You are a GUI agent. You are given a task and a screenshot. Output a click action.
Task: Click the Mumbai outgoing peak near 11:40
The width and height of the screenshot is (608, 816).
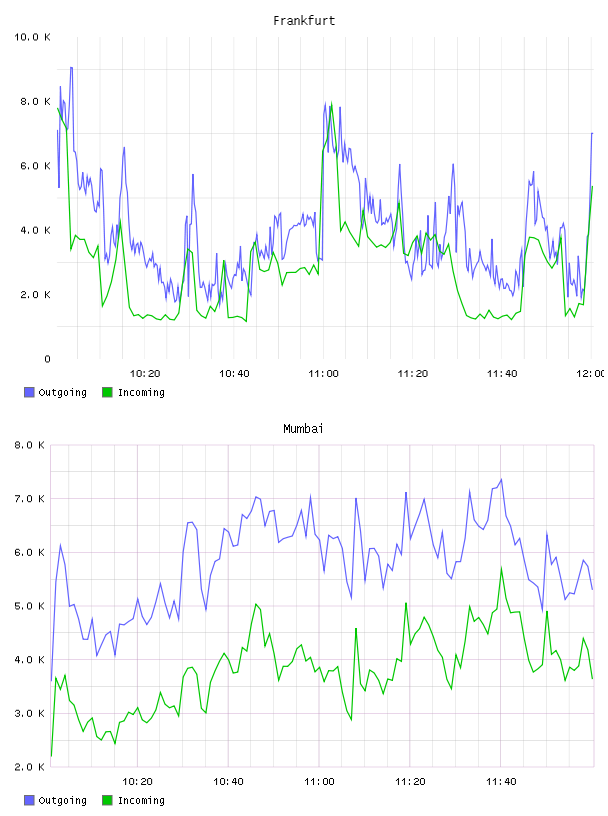(501, 480)
